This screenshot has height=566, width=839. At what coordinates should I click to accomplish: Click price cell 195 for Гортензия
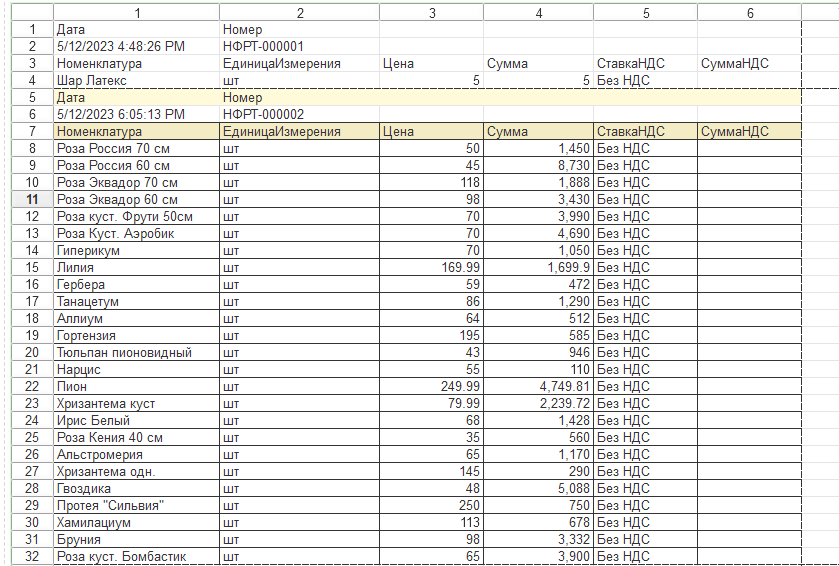431,335
